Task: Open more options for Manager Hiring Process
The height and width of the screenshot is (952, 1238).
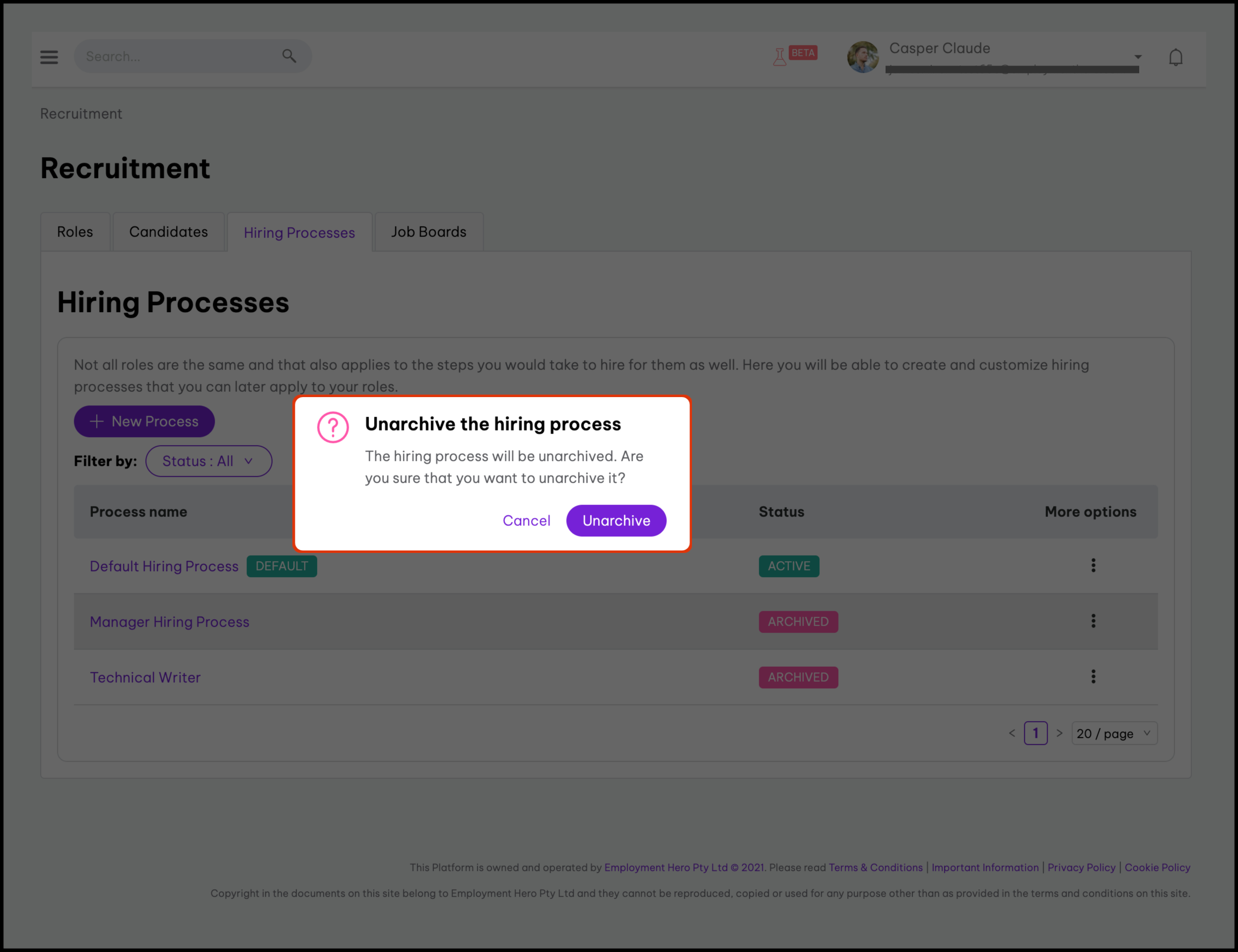Action: (1093, 621)
